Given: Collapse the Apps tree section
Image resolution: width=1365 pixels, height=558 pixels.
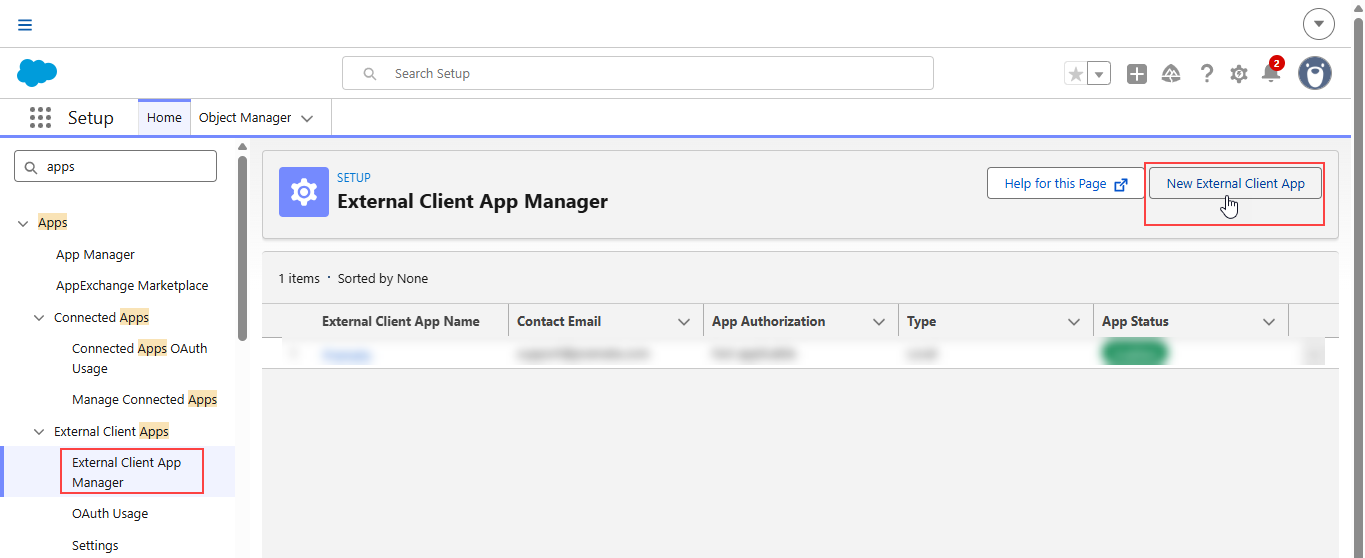Looking at the screenshot, I should [23, 223].
